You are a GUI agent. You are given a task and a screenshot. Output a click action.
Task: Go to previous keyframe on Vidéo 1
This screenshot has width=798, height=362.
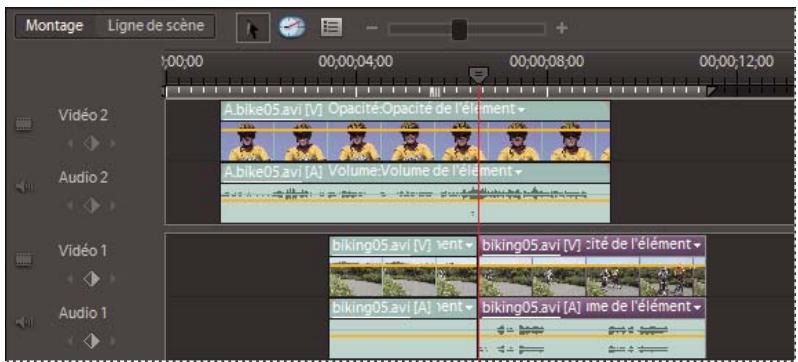click(71, 279)
